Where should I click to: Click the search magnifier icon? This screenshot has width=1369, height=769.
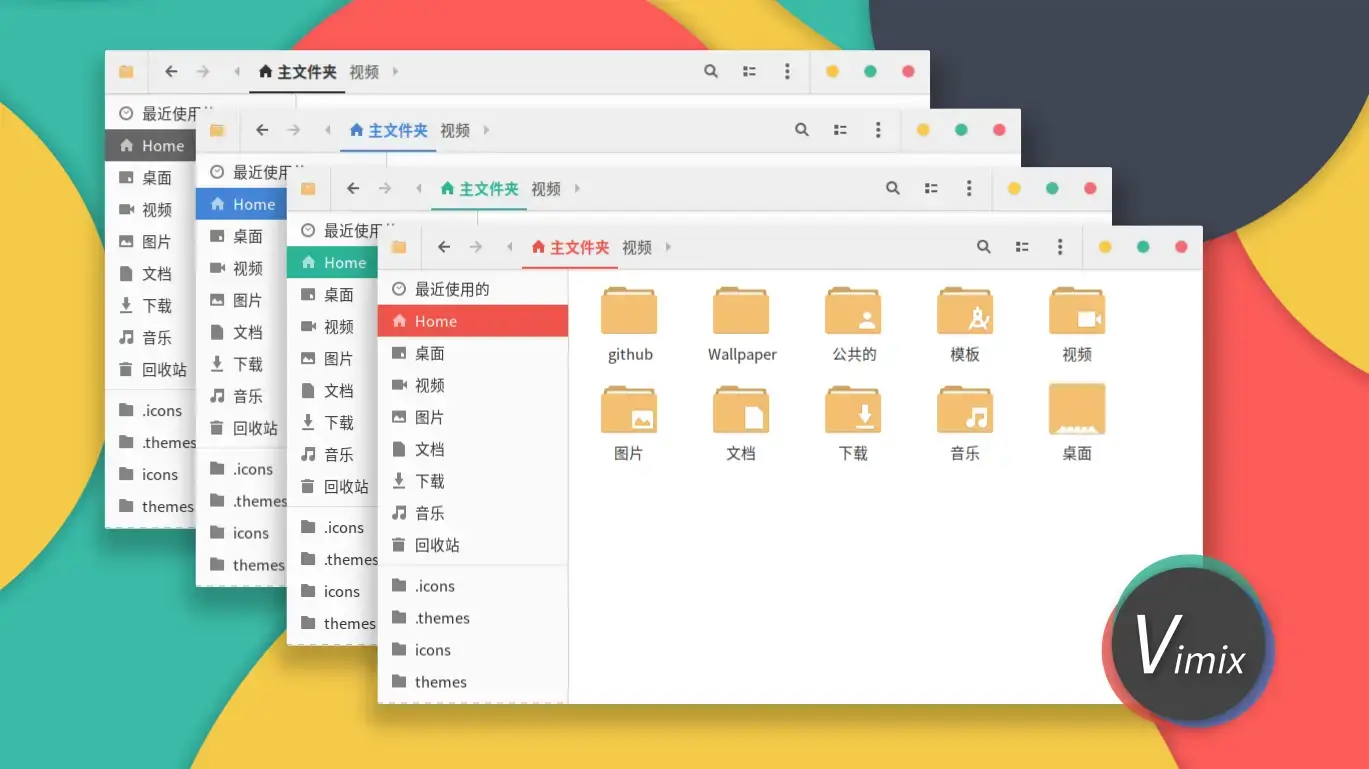(x=983, y=246)
